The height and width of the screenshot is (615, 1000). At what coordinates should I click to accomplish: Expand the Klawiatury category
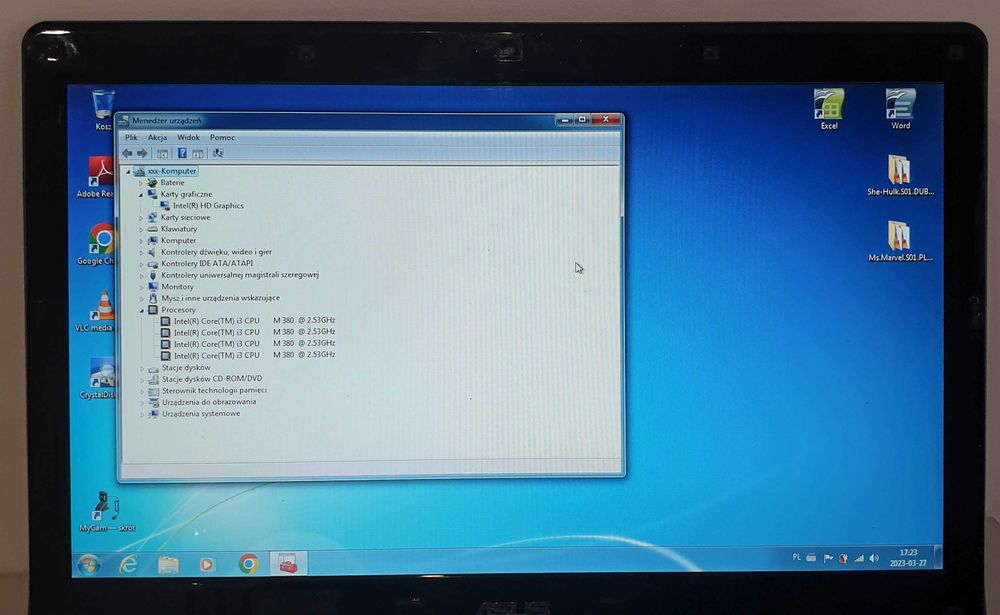(141, 229)
